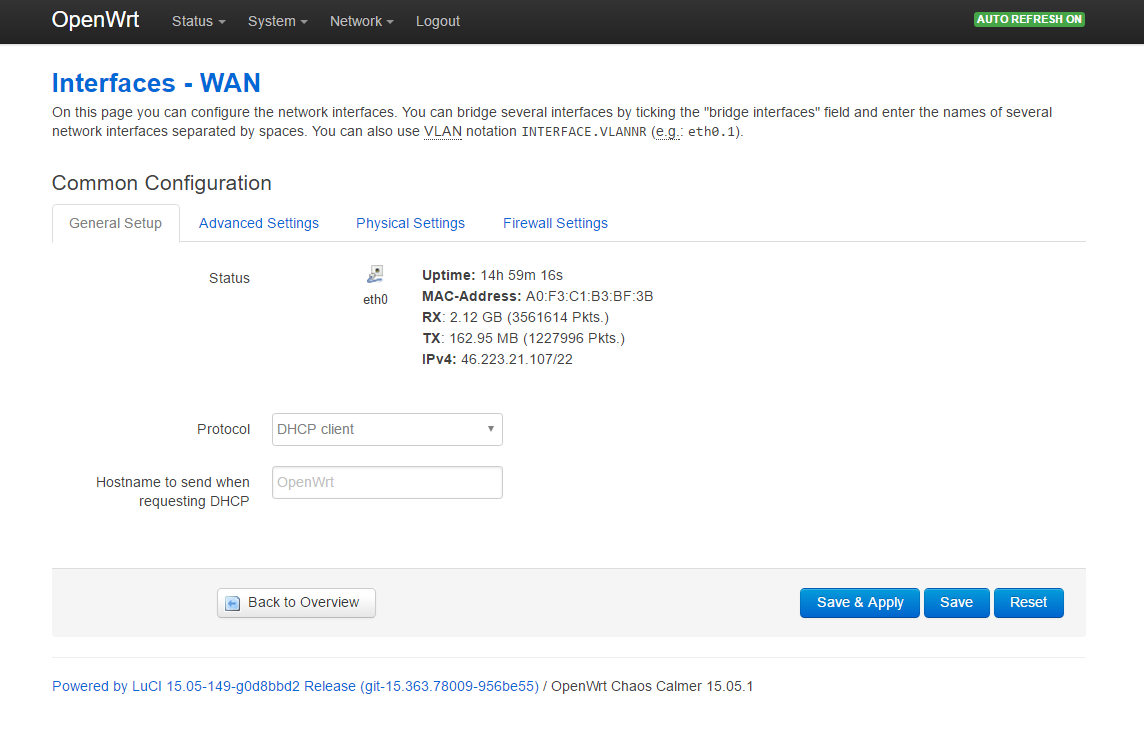Toggle the Auto Refresh On badge
The image size is (1144, 737).
[x=1029, y=19]
